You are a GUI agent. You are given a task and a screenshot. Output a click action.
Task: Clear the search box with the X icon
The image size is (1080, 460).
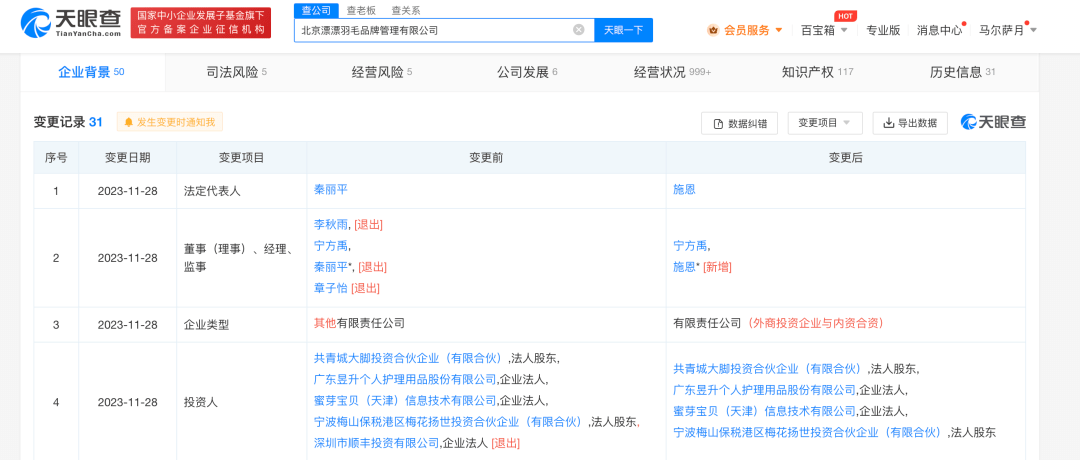point(579,30)
